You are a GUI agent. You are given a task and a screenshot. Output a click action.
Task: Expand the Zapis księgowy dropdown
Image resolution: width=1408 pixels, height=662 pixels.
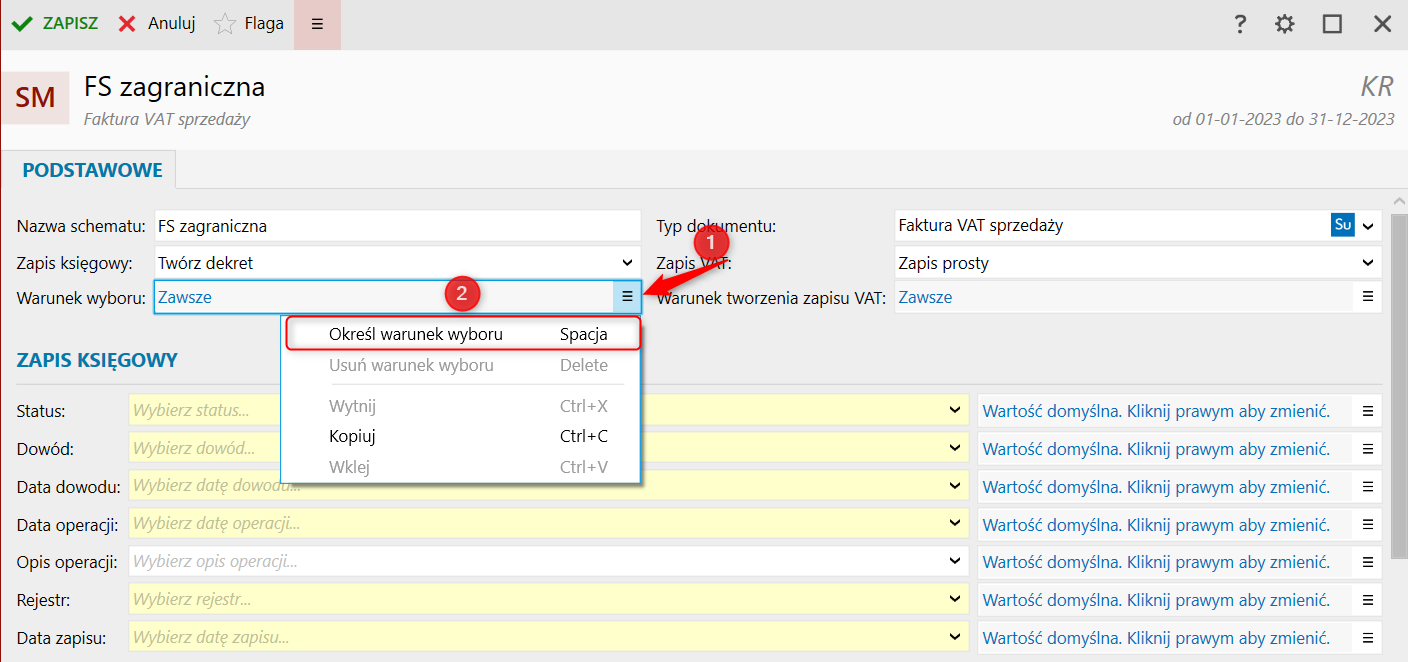628,263
